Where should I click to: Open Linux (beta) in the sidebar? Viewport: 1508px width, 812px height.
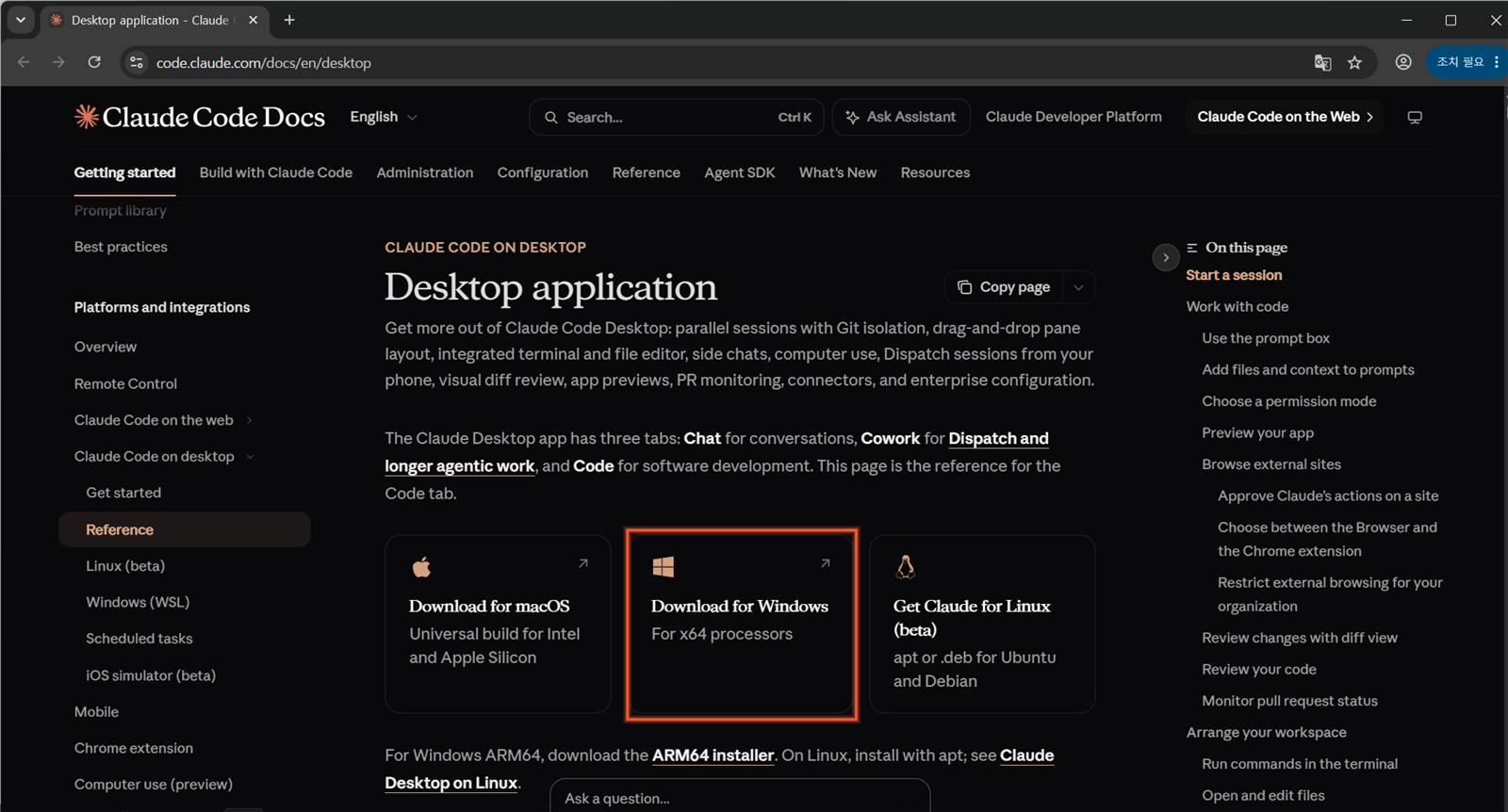(x=125, y=566)
